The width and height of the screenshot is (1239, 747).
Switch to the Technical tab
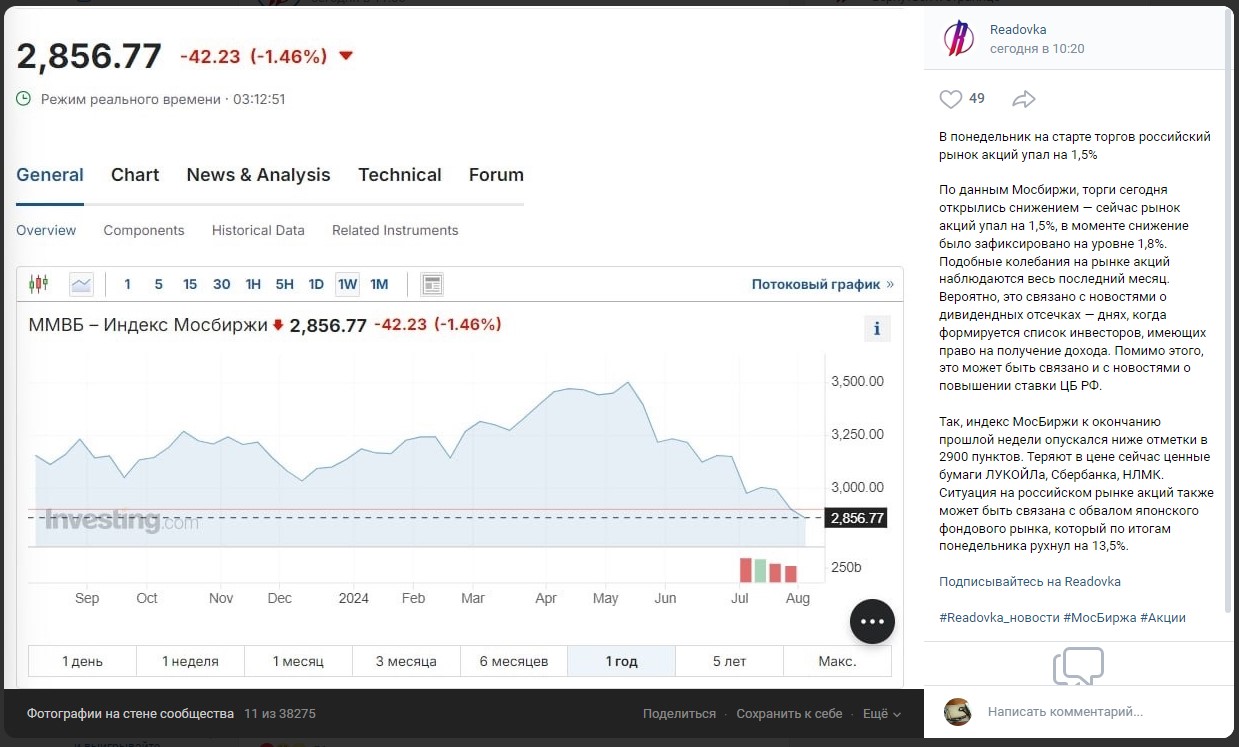coord(400,175)
